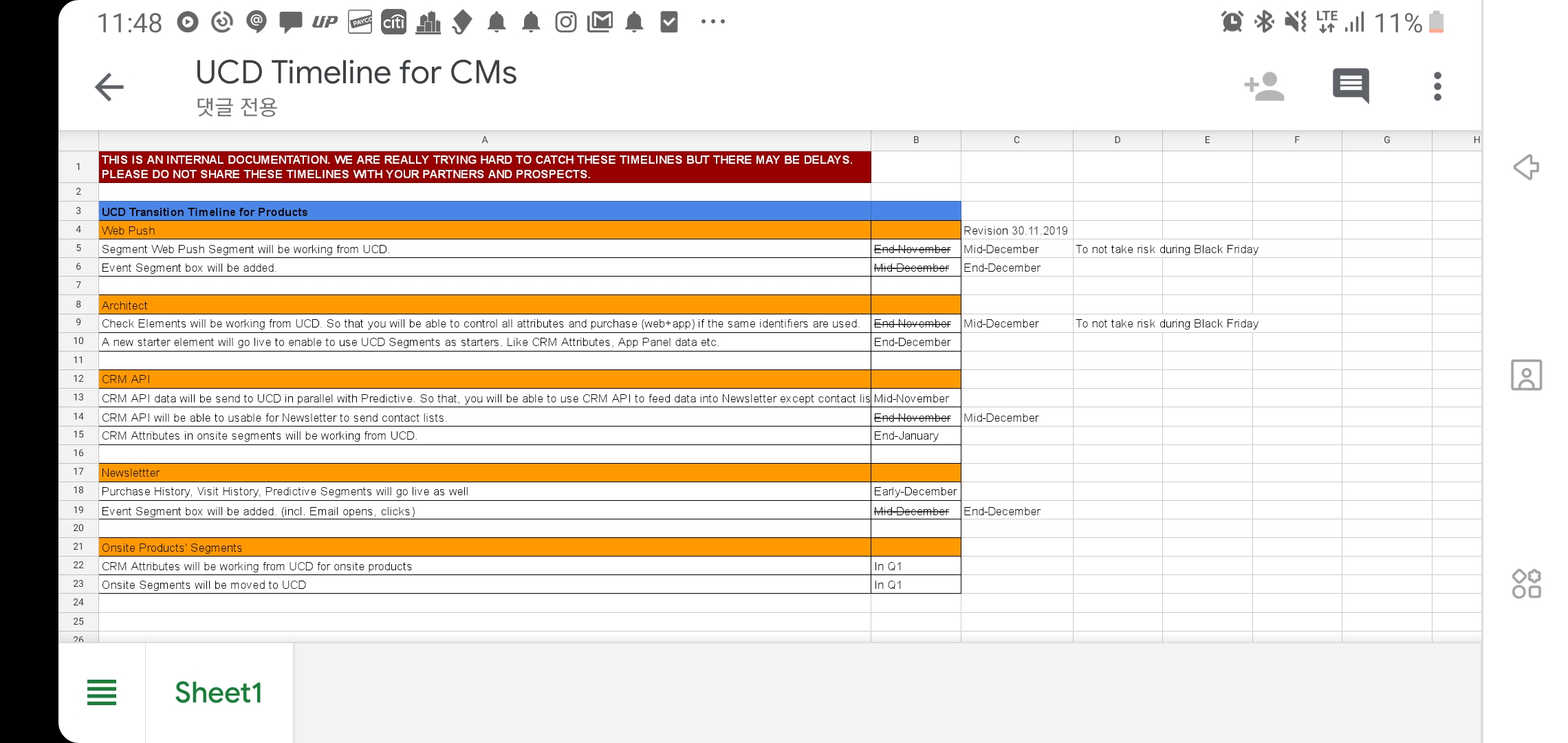1568x743 pixels.
Task: Open the share add-person icon
Action: click(x=1264, y=87)
